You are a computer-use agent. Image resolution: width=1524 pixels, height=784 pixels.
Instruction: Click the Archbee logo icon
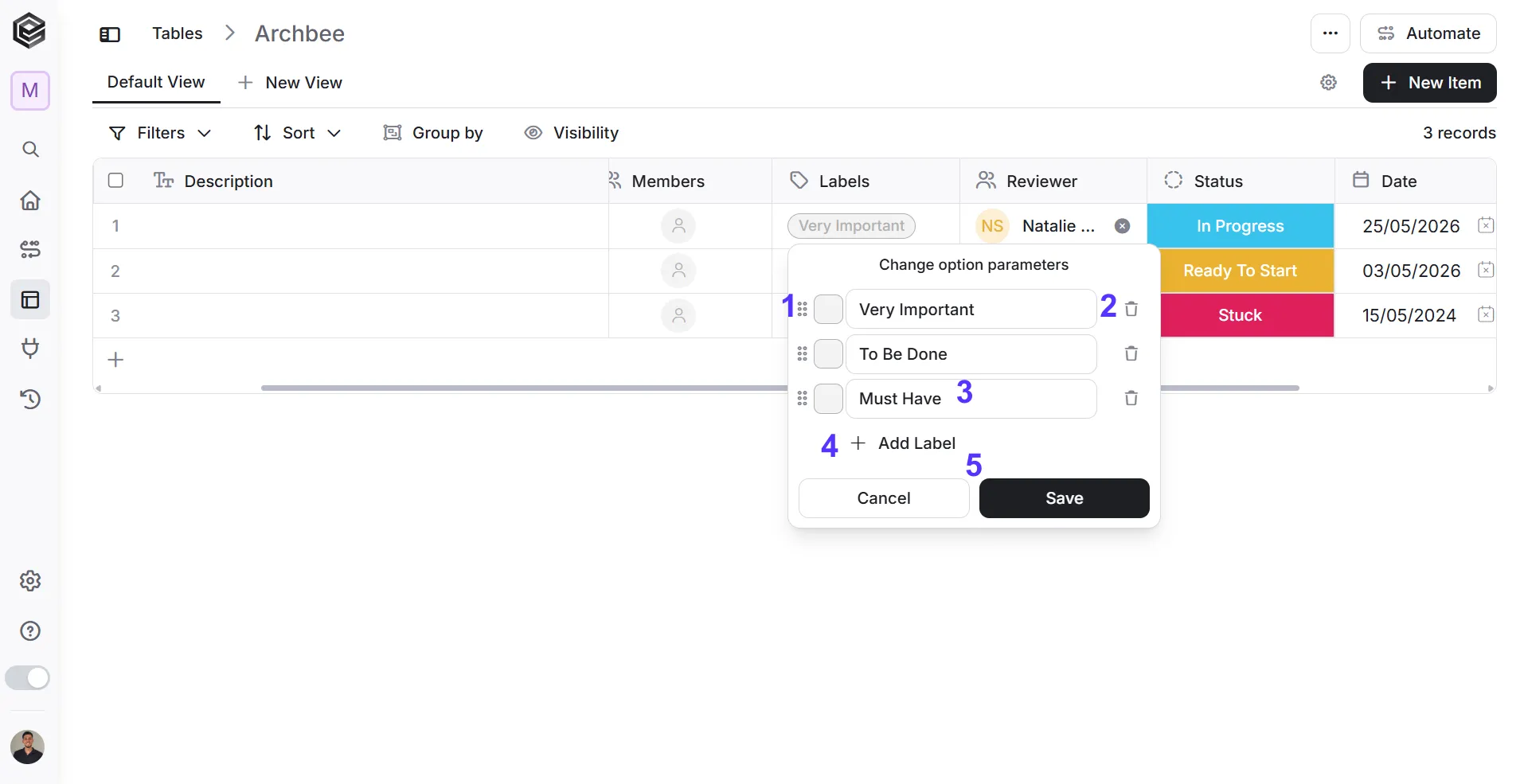tap(29, 31)
